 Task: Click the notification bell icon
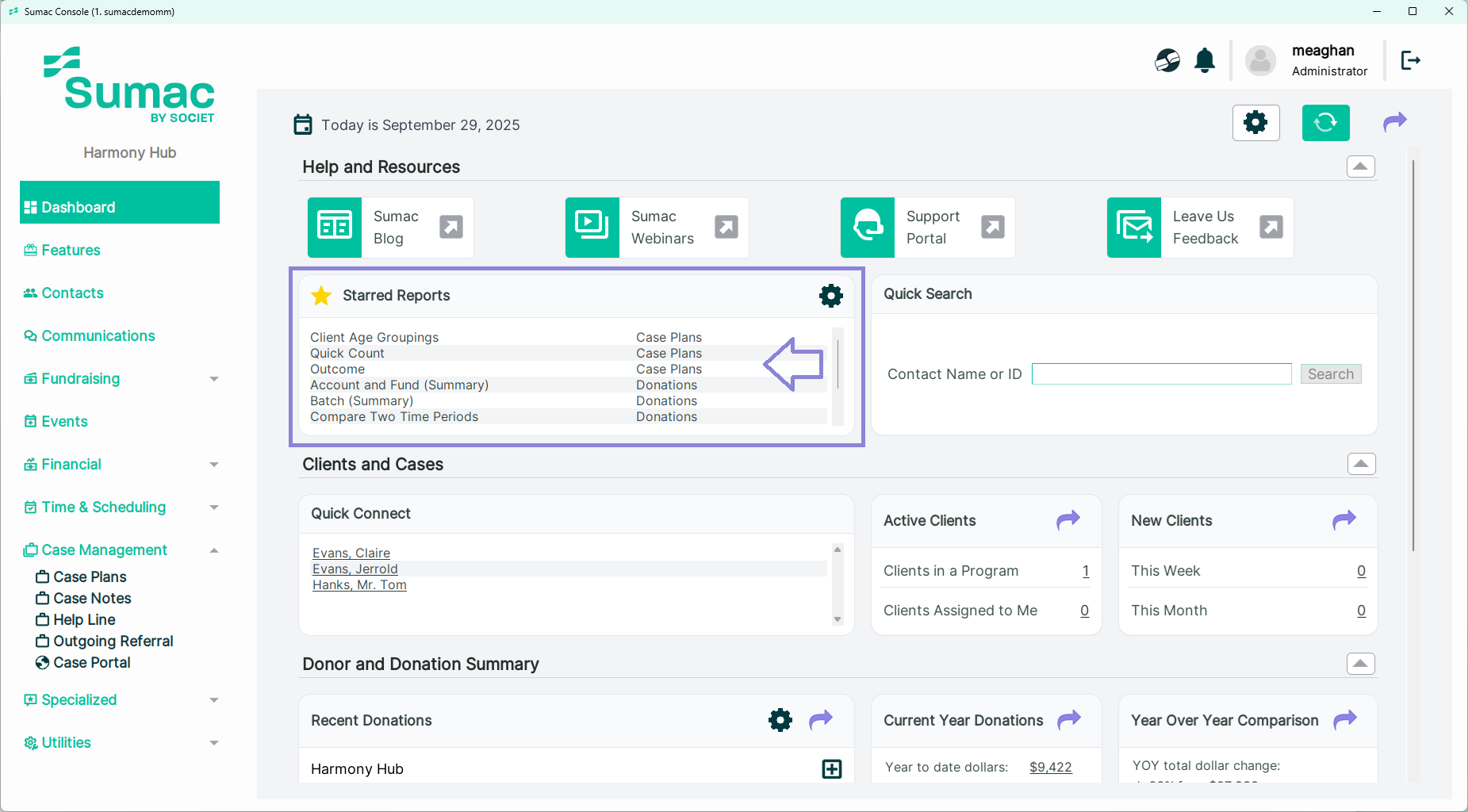coord(1205,60)
